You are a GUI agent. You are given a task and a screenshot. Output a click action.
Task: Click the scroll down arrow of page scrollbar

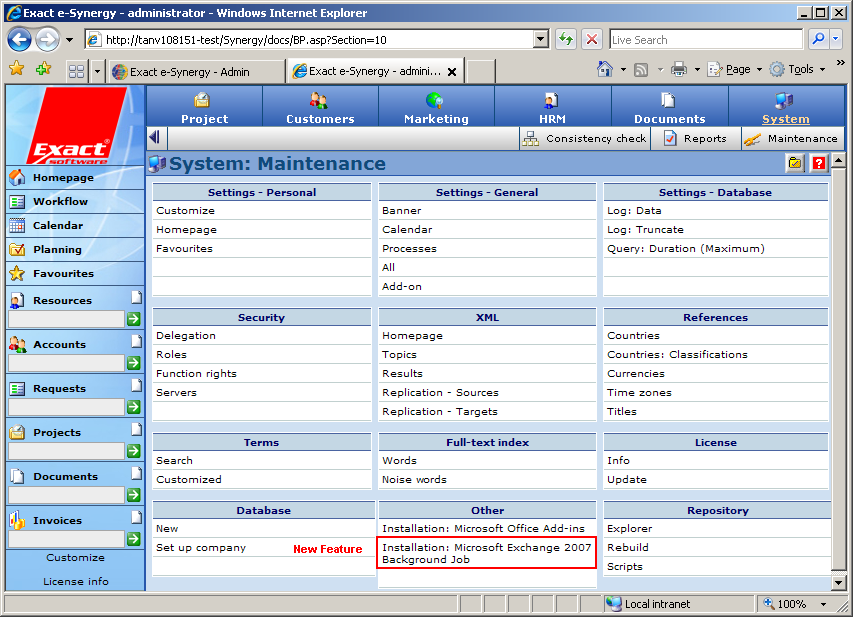[x=838, y=582]
